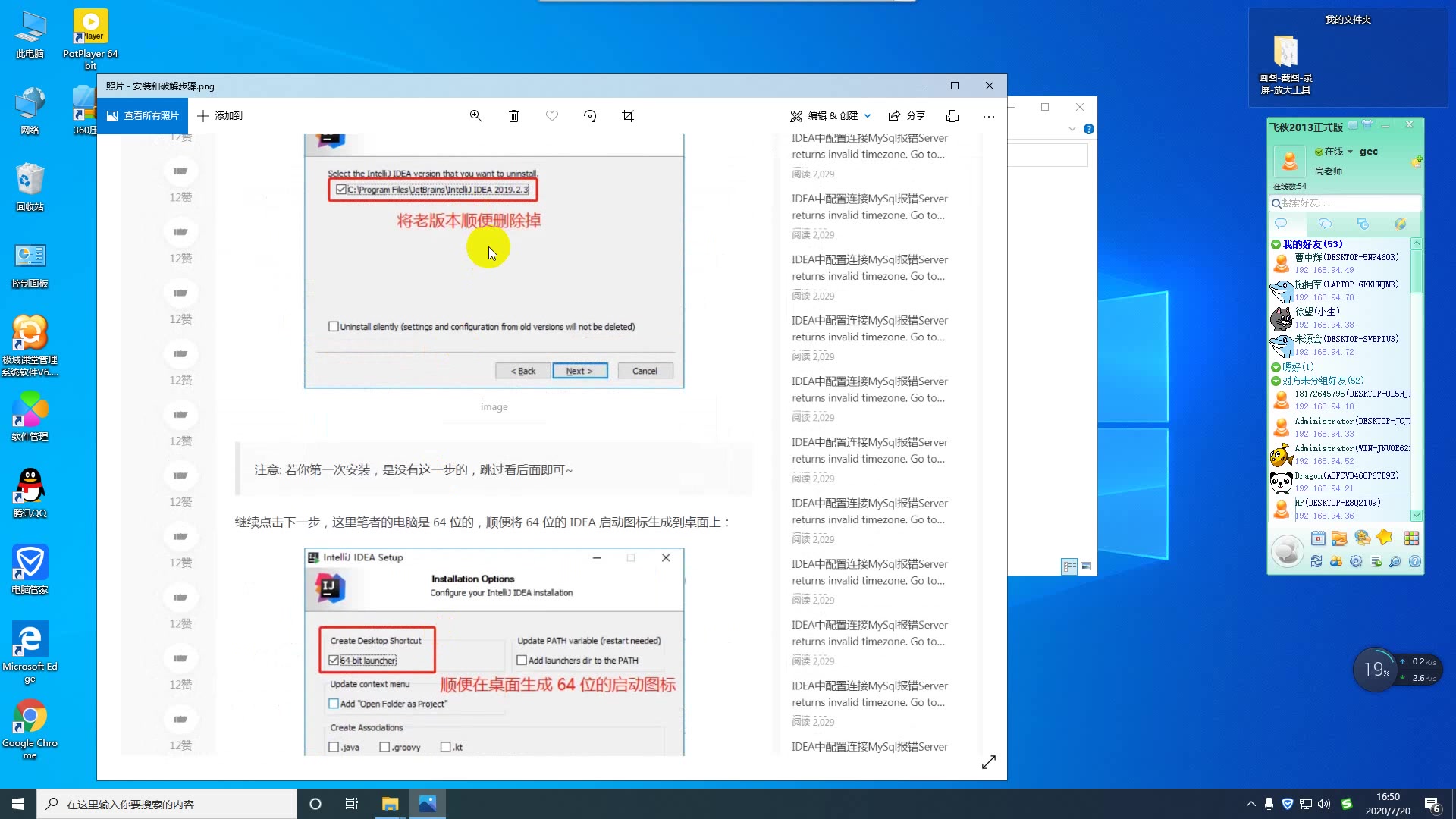Switch background window to details view icon
Screen dimensions: 1456x819
click(1069, 566)
